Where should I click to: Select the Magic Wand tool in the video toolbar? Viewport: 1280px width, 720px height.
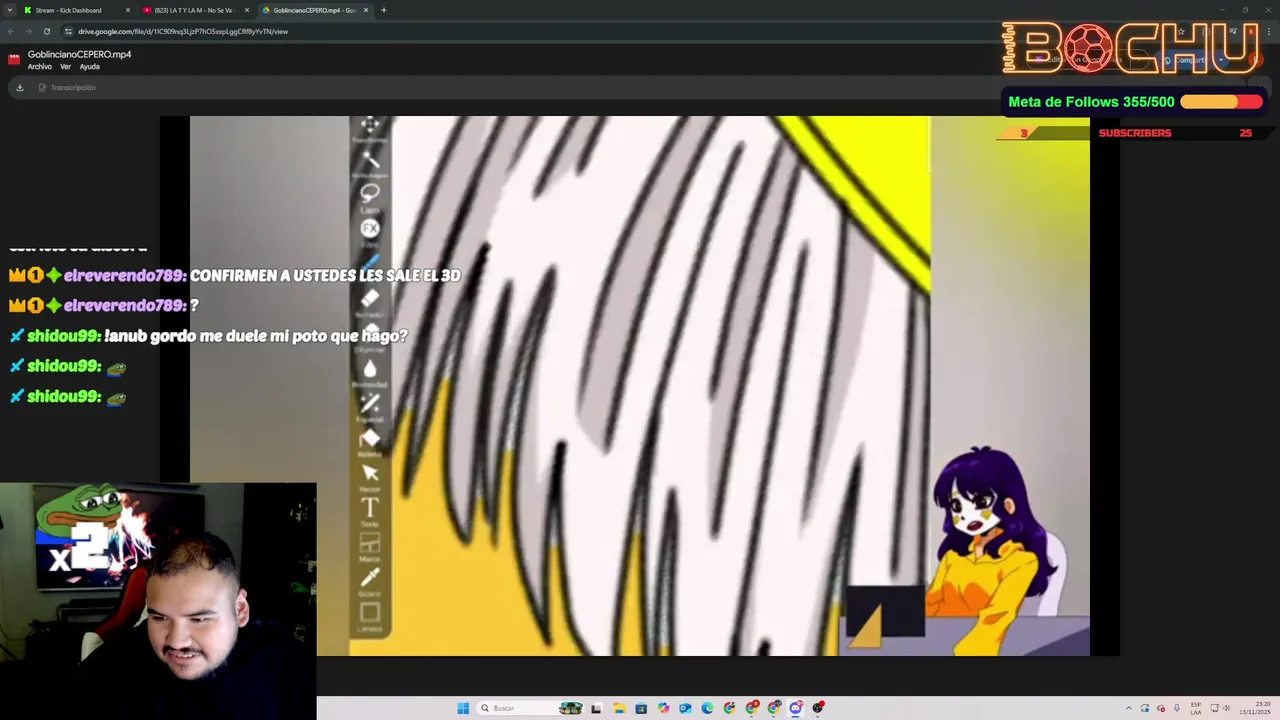[370, 161]
